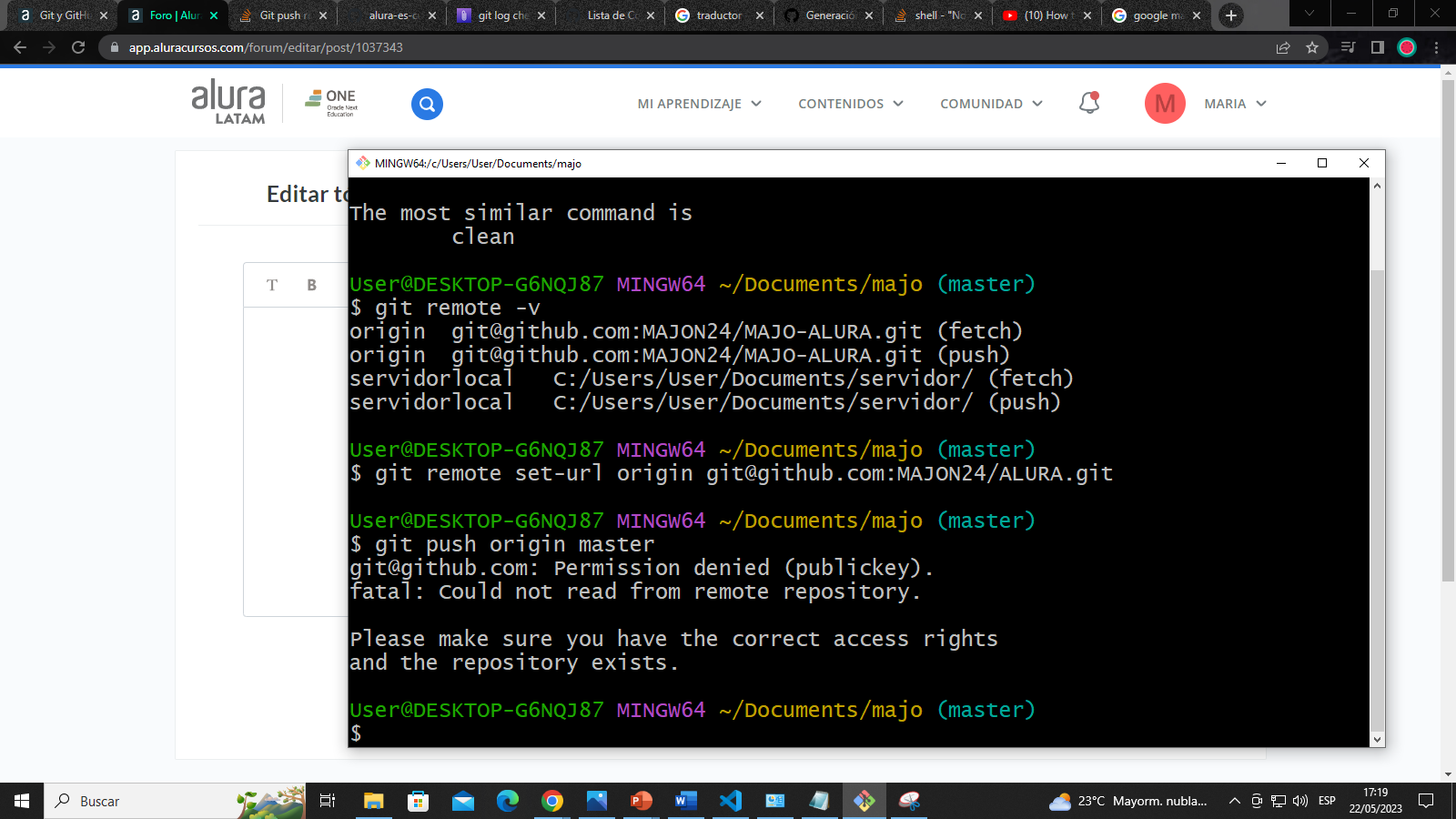Click the 'Permission denied (publickey).' error line

point(642,568)
